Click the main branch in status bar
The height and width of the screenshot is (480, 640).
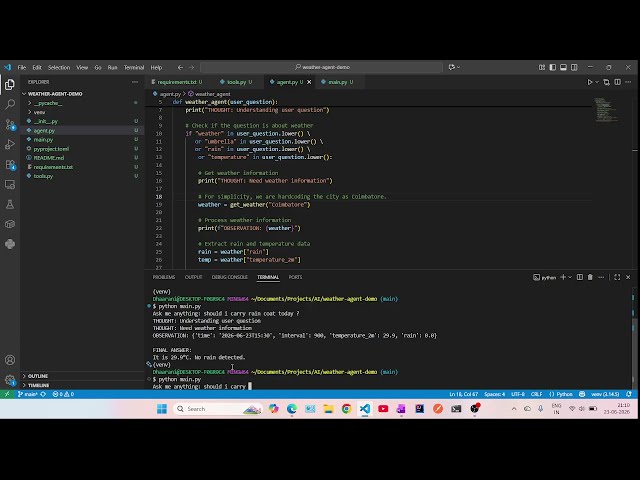pos(28,394)
